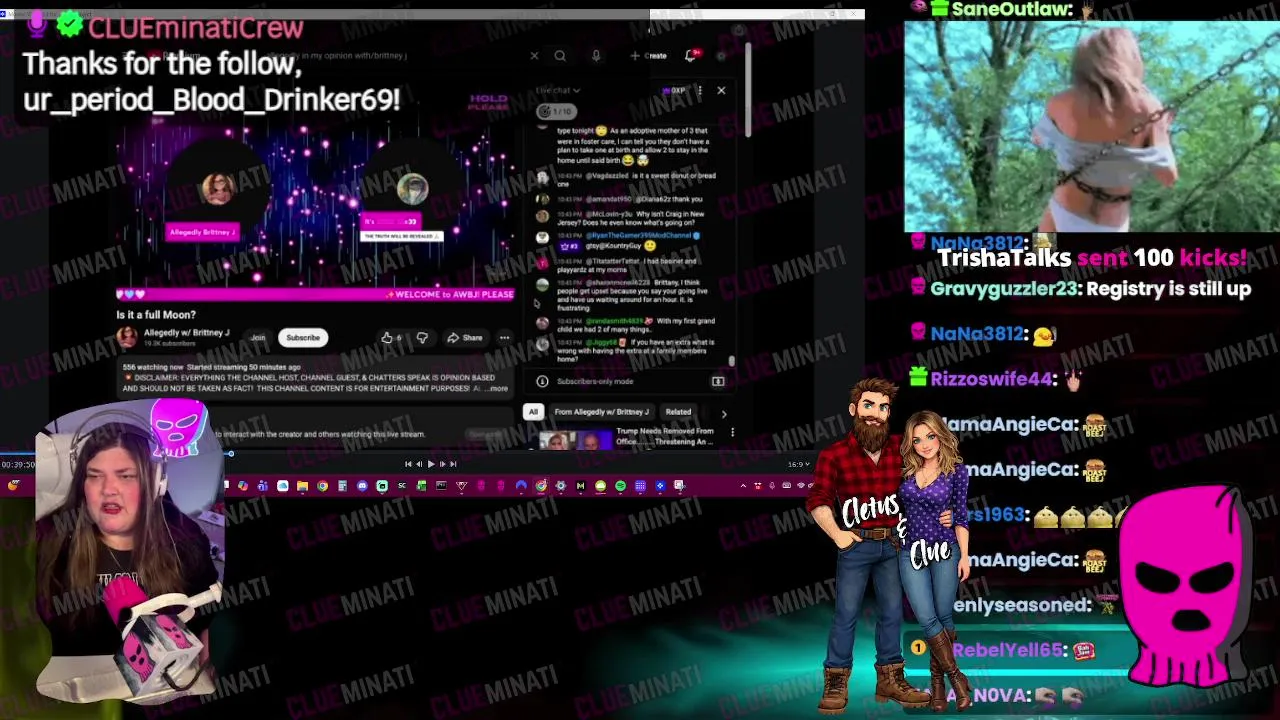Click the player's progress slider handle
Viewport: 1280px width, 720px height.
click(x=230, y=454)
